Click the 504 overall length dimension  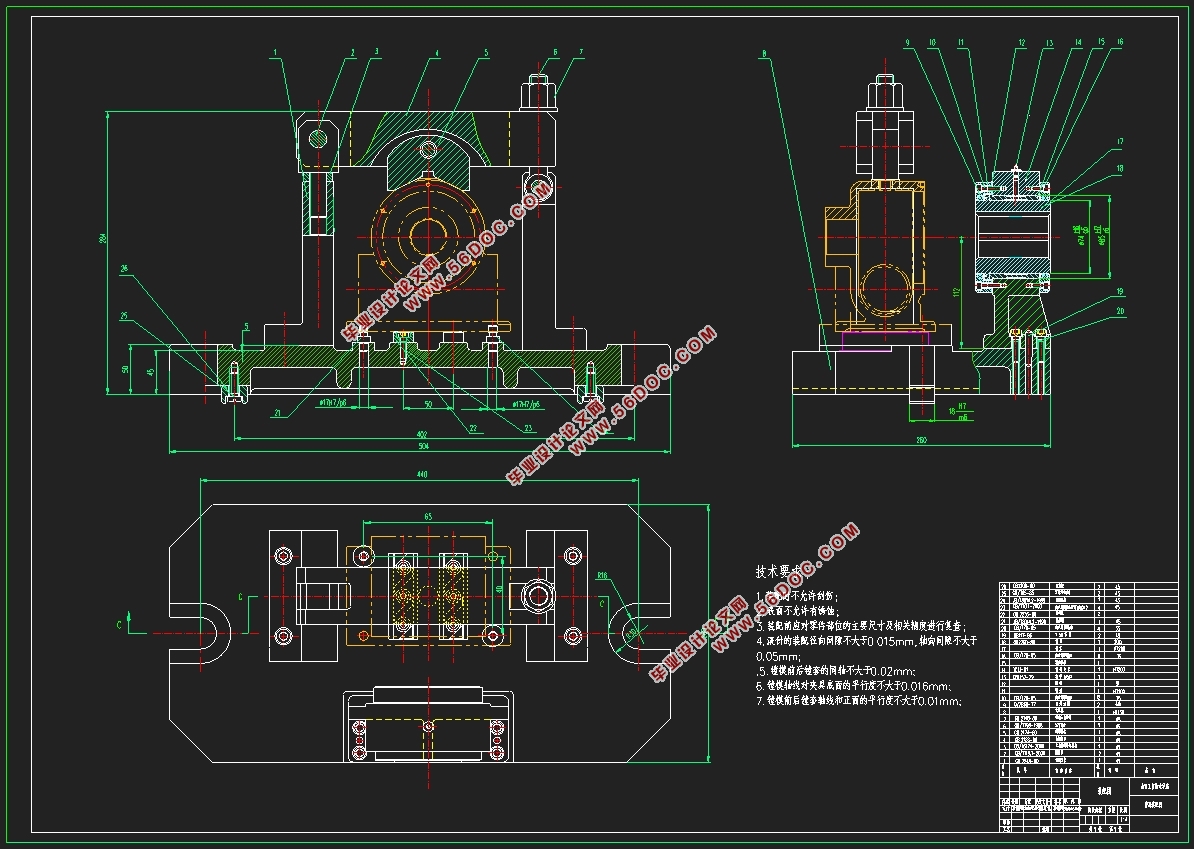[x=423, y=446]
